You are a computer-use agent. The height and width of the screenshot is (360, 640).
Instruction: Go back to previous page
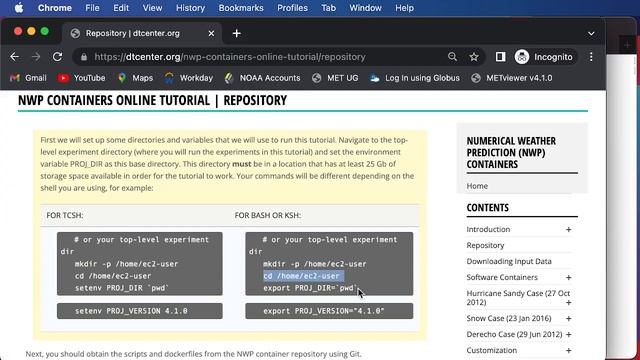(x=15, y=57)
